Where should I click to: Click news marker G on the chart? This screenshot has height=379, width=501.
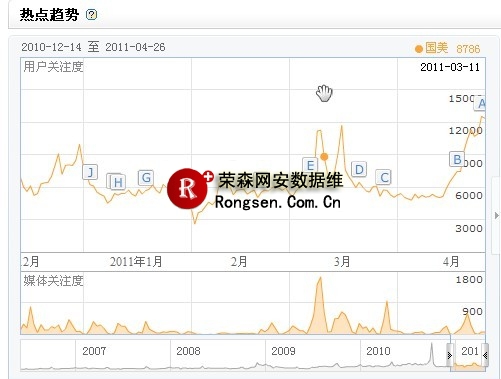coord(146,178)
